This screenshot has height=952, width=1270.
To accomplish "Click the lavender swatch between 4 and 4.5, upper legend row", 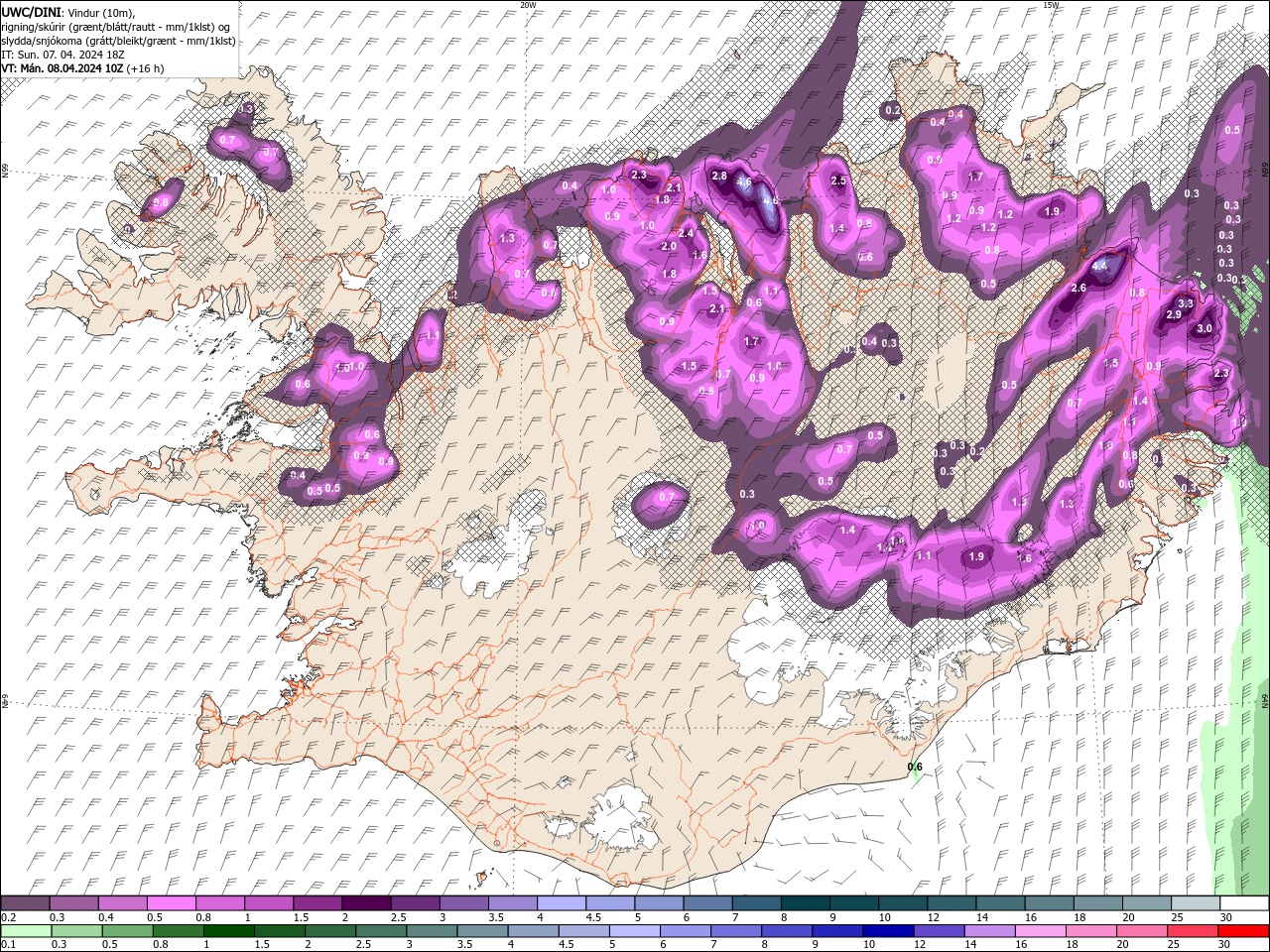I will pyautogui.click(x=561, y=903).
